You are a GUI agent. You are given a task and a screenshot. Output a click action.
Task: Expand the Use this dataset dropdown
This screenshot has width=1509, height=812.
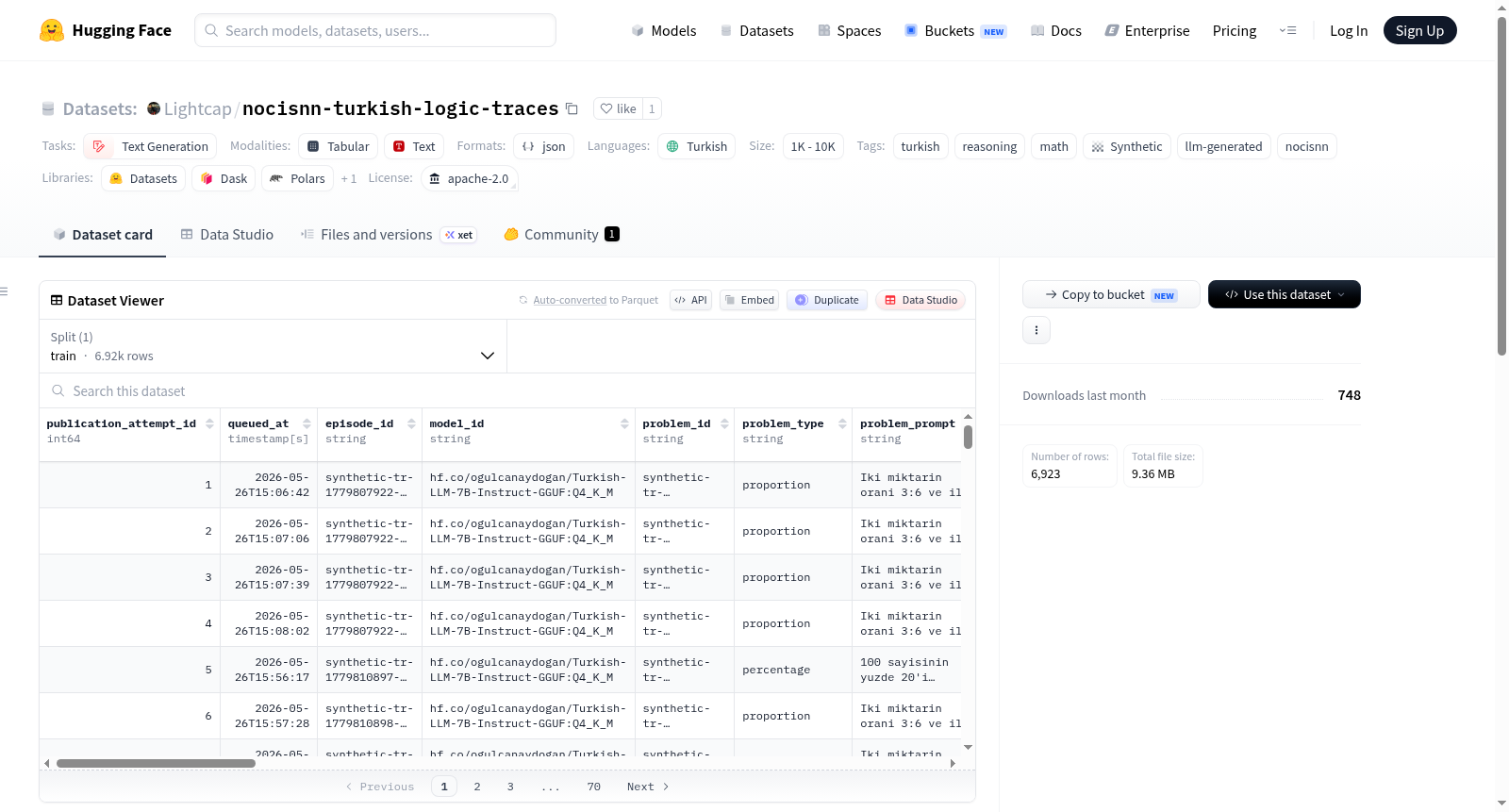coord(1285,294)
